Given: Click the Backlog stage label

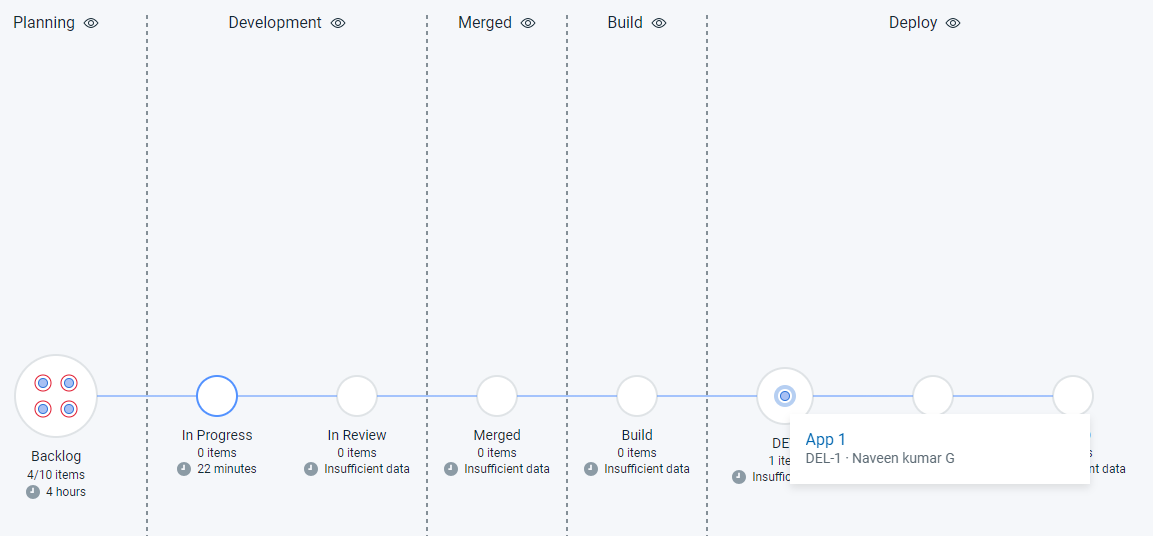Looking at the screenshot, I should (x=56, y=456).
